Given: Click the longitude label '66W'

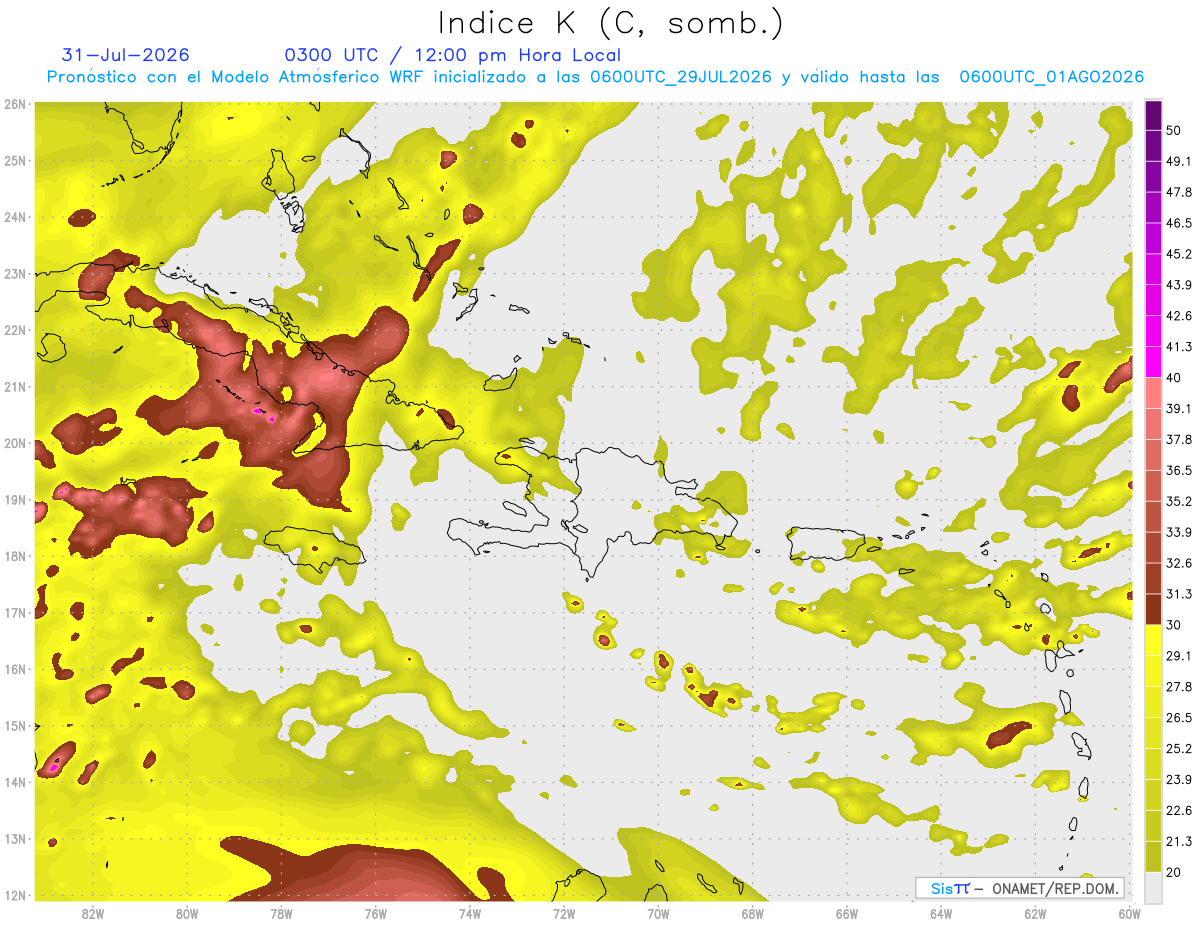Looking at the screenshot, I should pos(847,913).
